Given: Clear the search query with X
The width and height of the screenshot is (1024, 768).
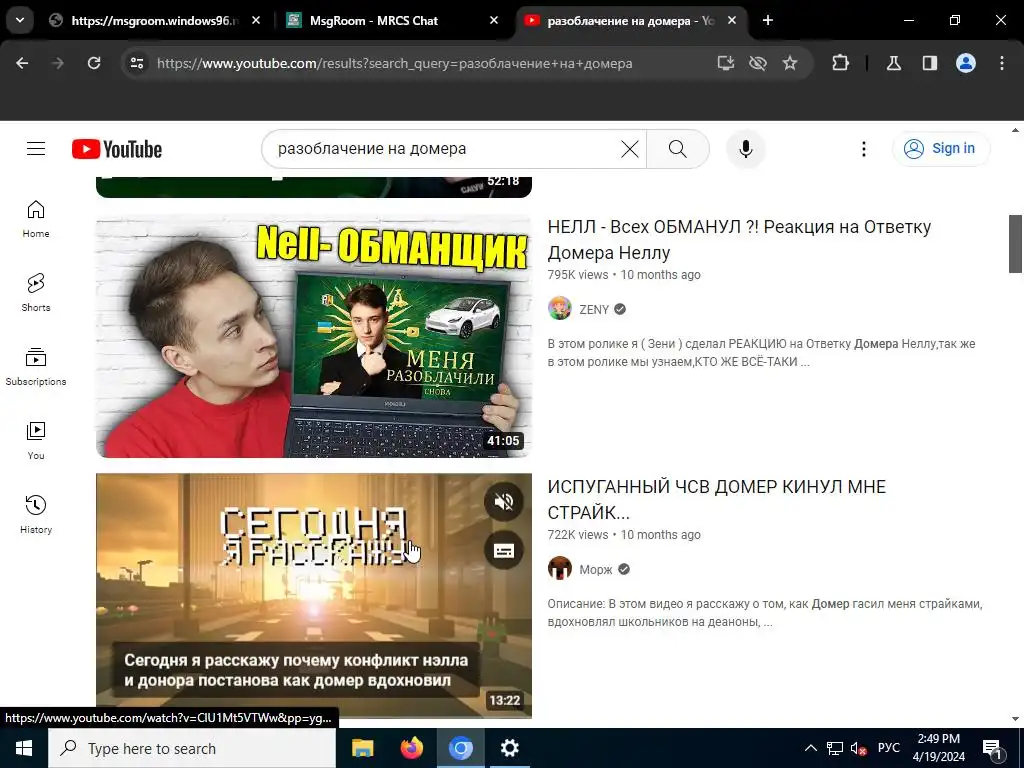Looking at the screenshot, I should click(630, 149).
